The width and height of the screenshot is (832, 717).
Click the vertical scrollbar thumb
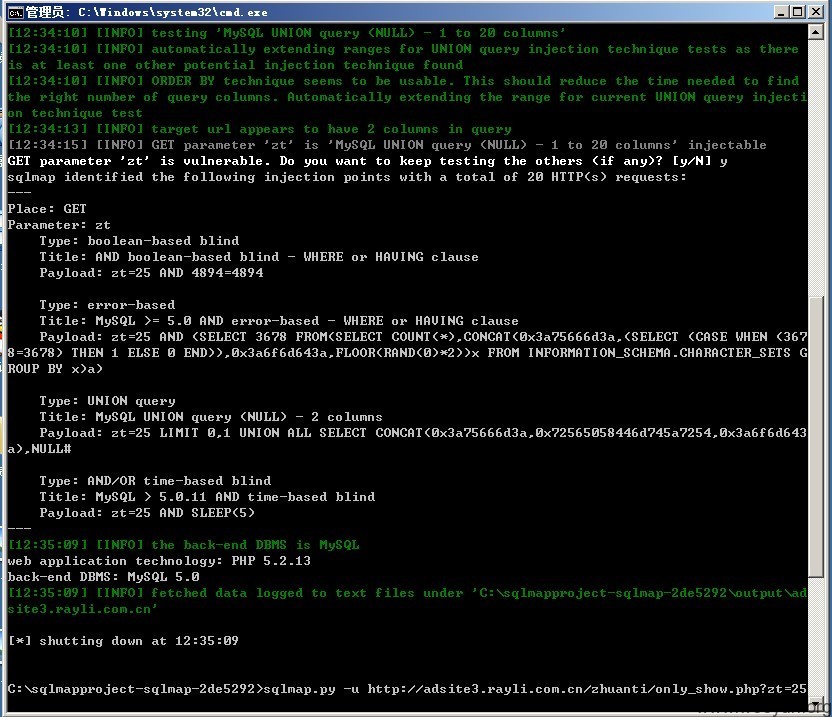tap(816, 436)
